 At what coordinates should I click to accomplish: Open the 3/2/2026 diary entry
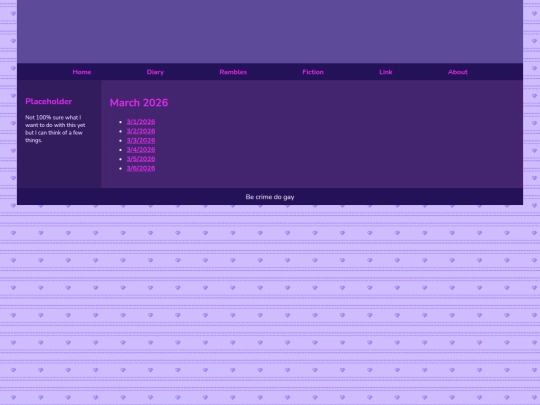(141, 131)
